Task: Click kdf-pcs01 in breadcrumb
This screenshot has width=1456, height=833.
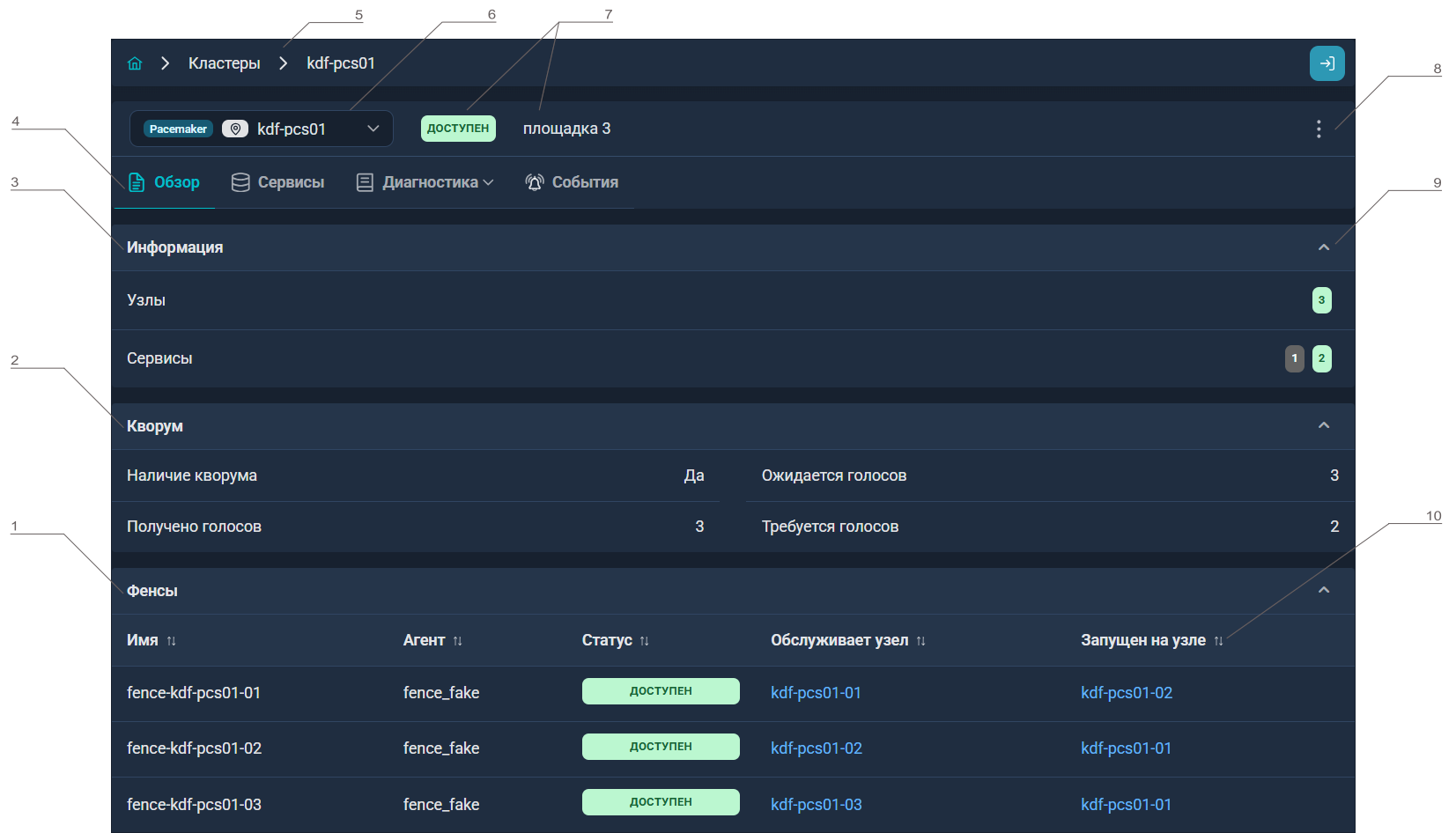Action: [341, 63]
